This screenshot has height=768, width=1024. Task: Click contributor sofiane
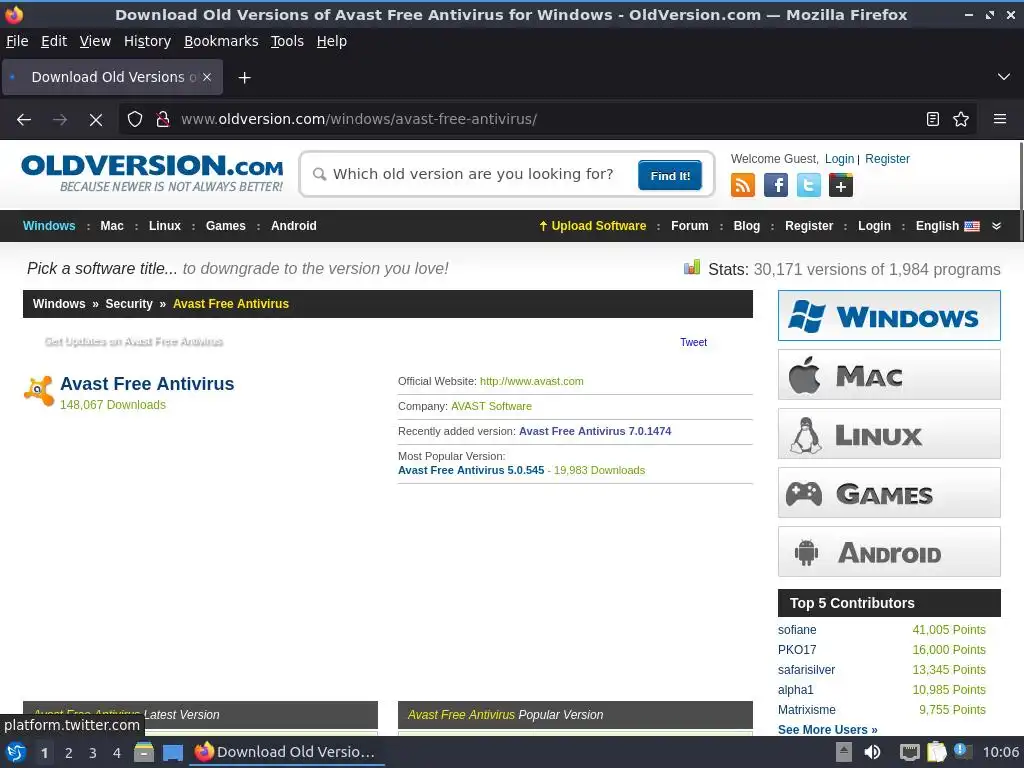point(797,630)
